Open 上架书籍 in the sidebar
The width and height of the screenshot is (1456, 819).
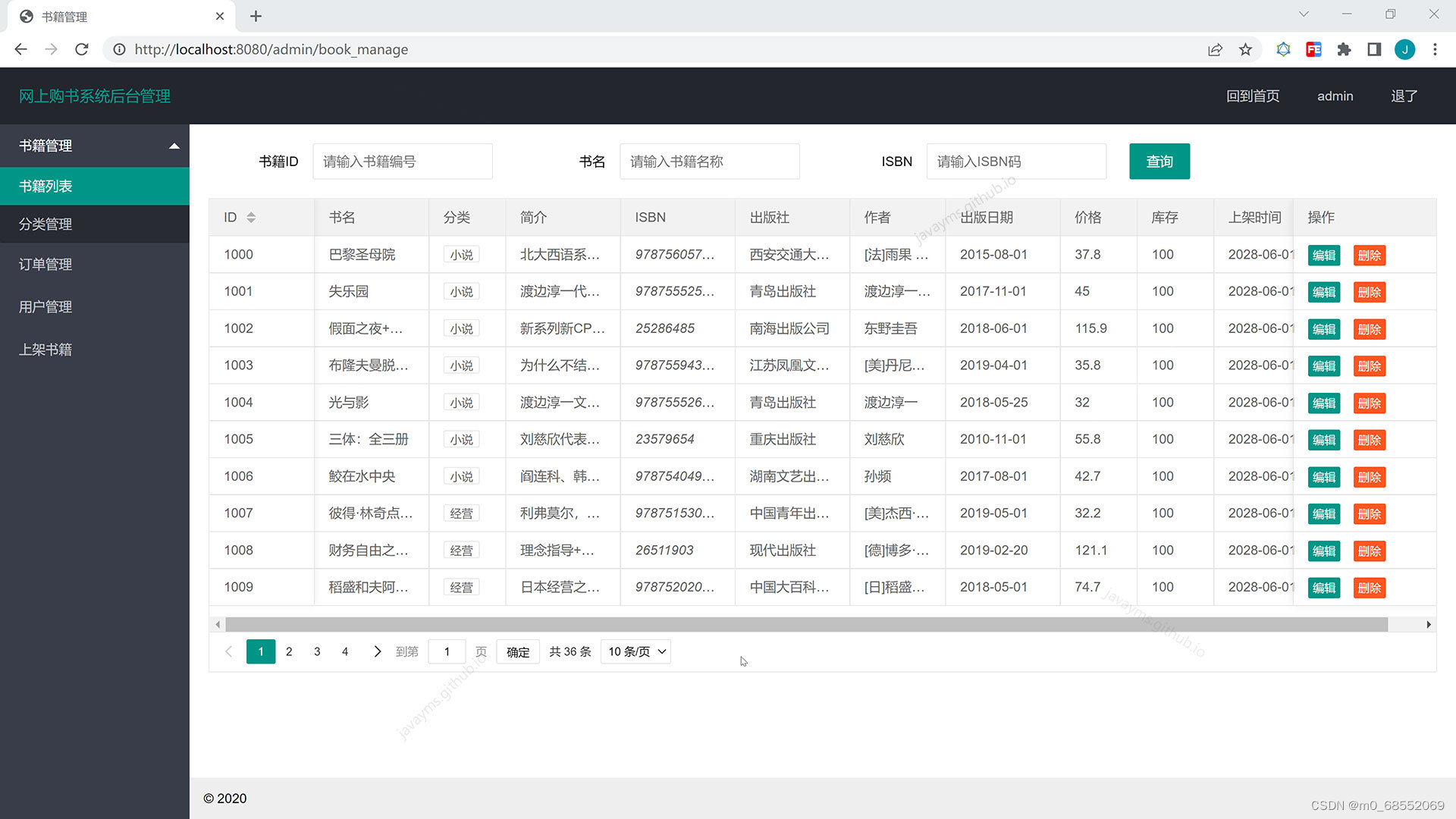coord(95,350)
